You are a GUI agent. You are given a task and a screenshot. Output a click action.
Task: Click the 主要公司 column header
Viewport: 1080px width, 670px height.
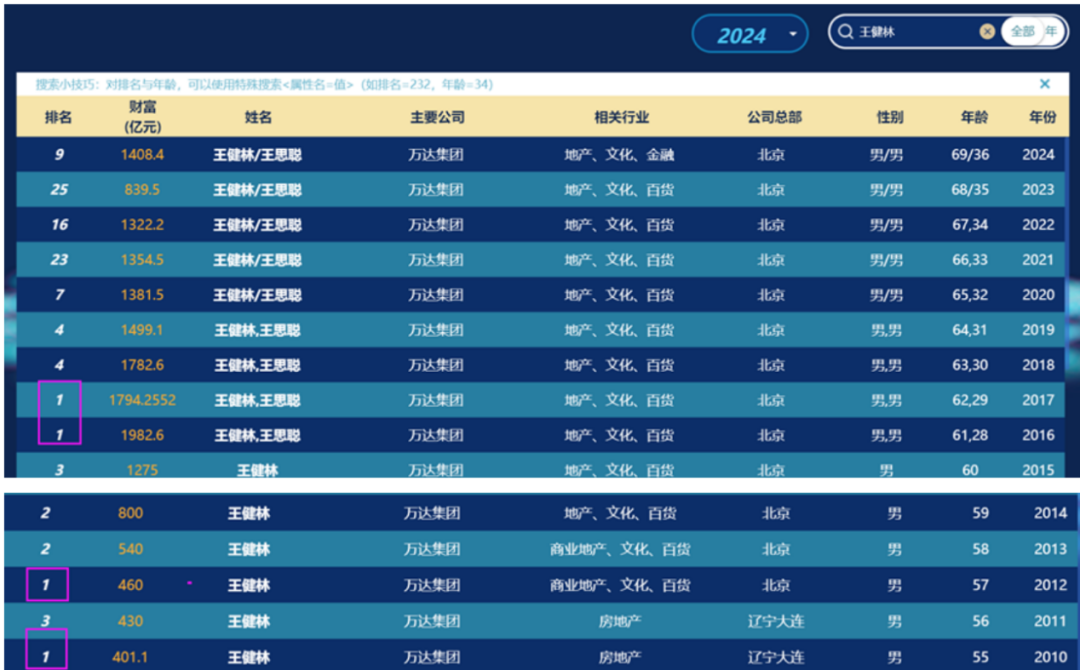pos(437,117)
